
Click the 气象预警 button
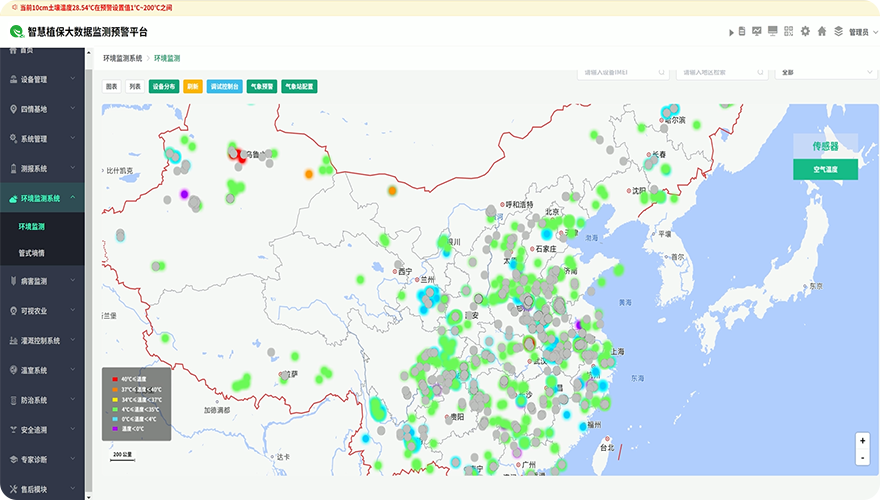point(261,87)
